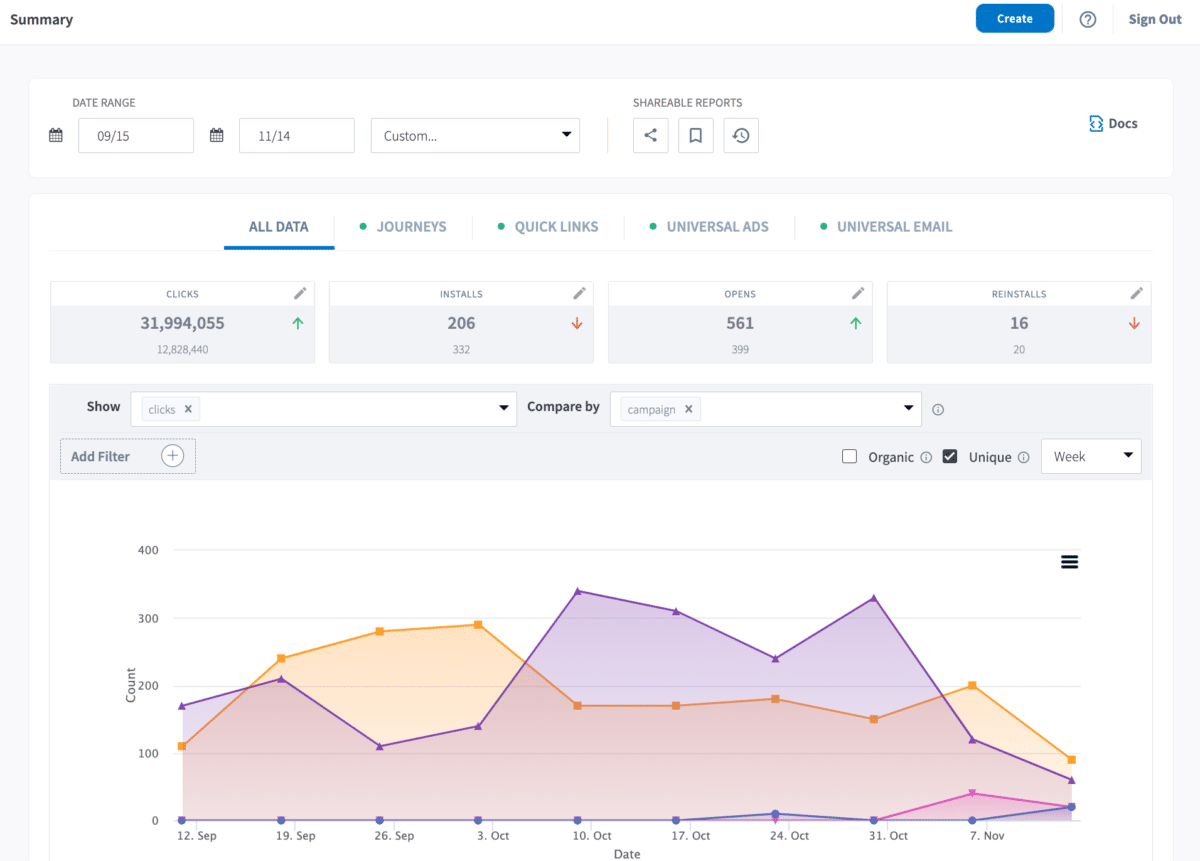Open the report history clock icon

point(740,135)
